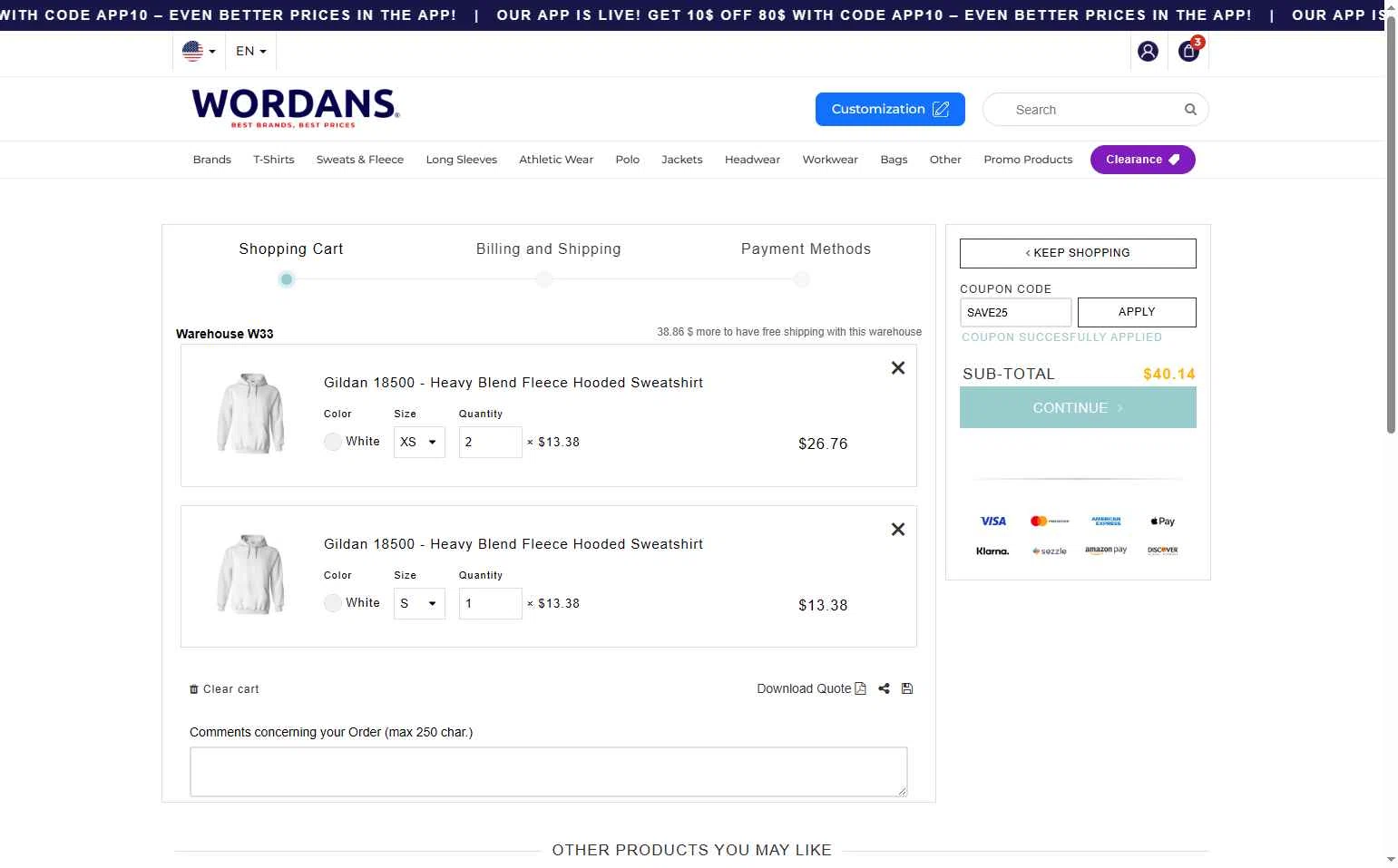Go to the Wordans logo home page
This screenshot has height=868, width=1398.
click(x=296, y=108)
